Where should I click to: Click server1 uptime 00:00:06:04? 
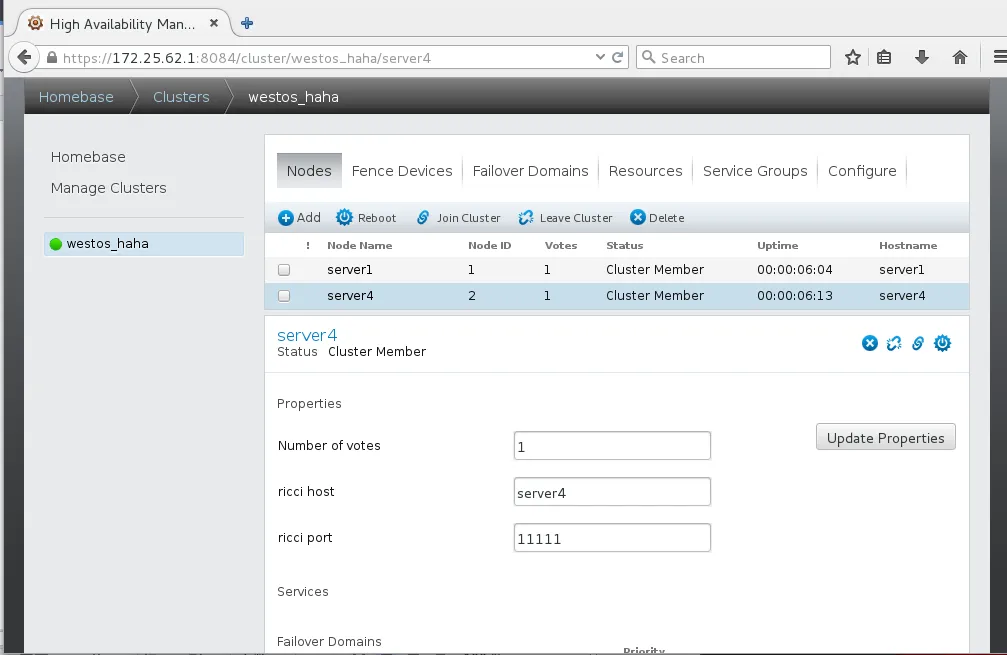click(x=794, y=270)
